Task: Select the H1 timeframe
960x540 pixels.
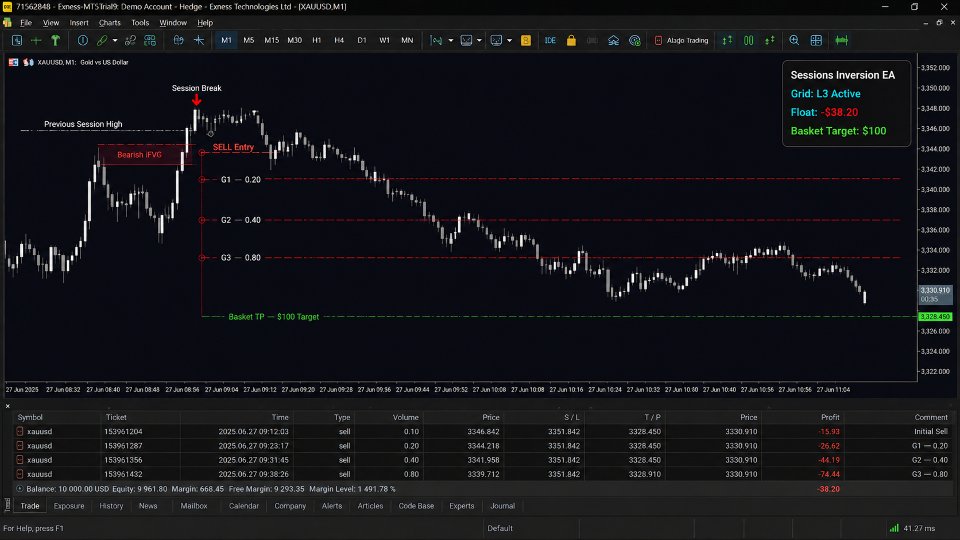Action: tap(317, 40)
